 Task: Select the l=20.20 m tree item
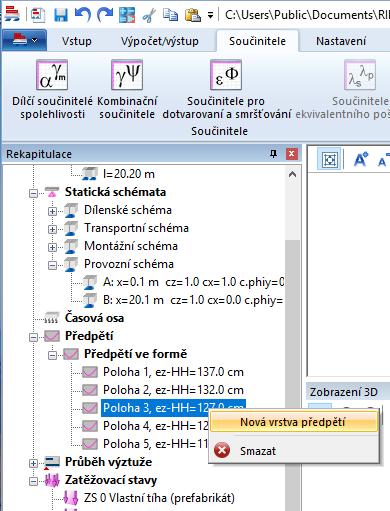point(129,174)
